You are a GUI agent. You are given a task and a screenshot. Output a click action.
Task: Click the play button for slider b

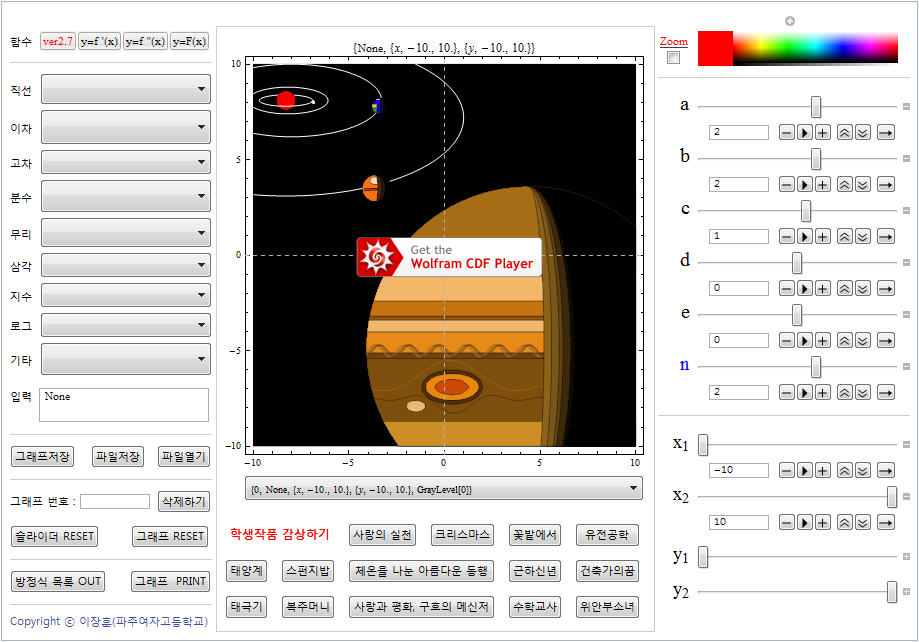point(805,185)
